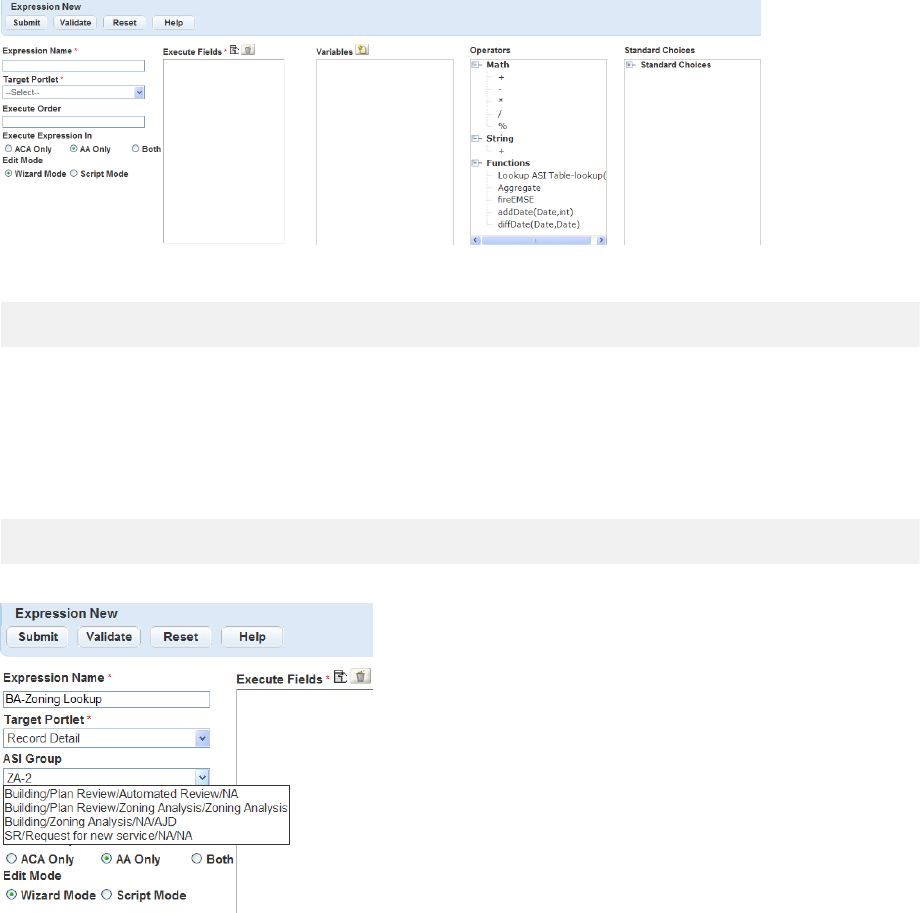Image resolution: width=920 pixels, height=913 pixels.
Task: Click Help button in upper form
Action: coord(174,23)
